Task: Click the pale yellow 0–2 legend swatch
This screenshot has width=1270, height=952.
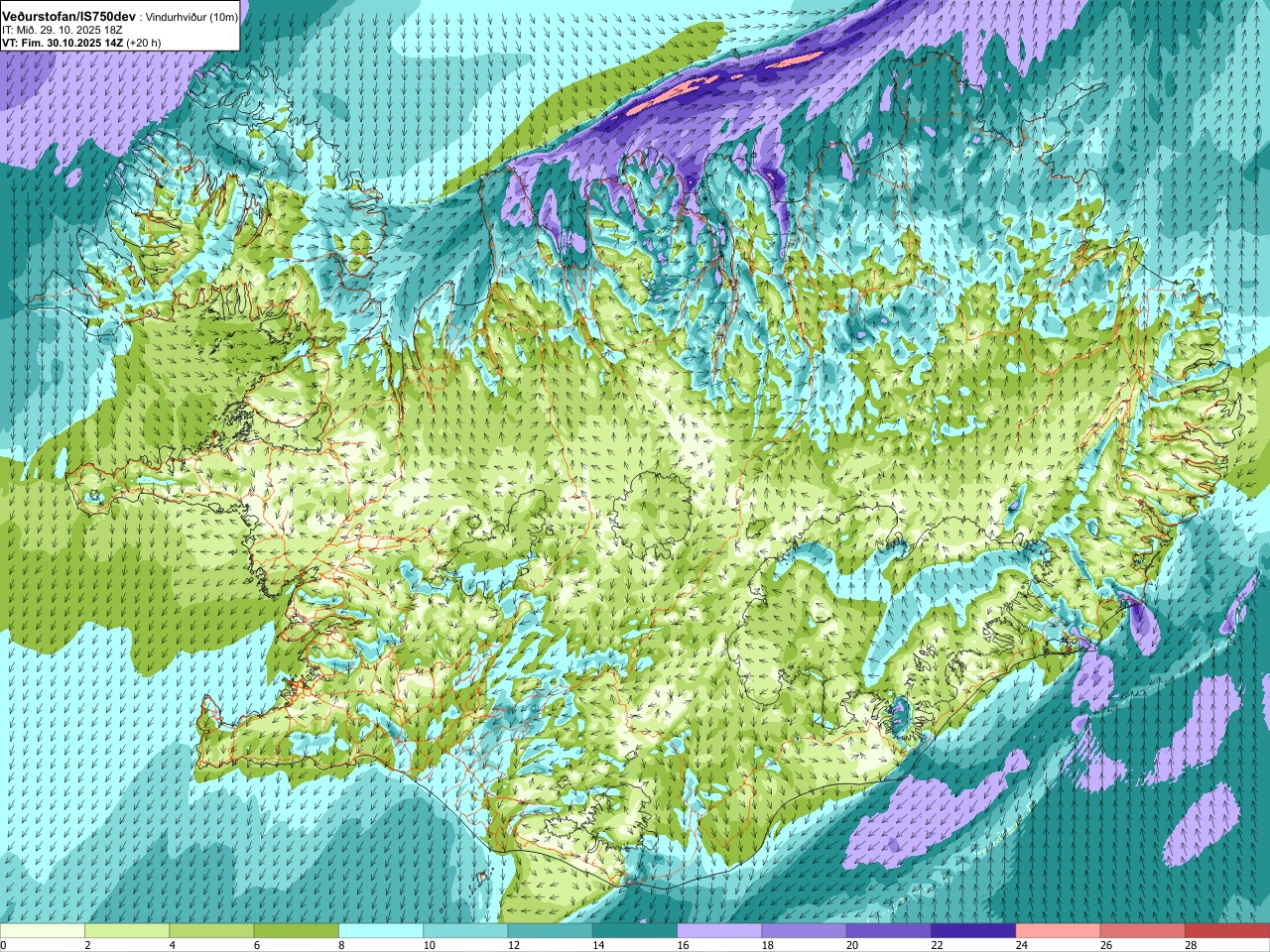Action: tap(43, 931)
